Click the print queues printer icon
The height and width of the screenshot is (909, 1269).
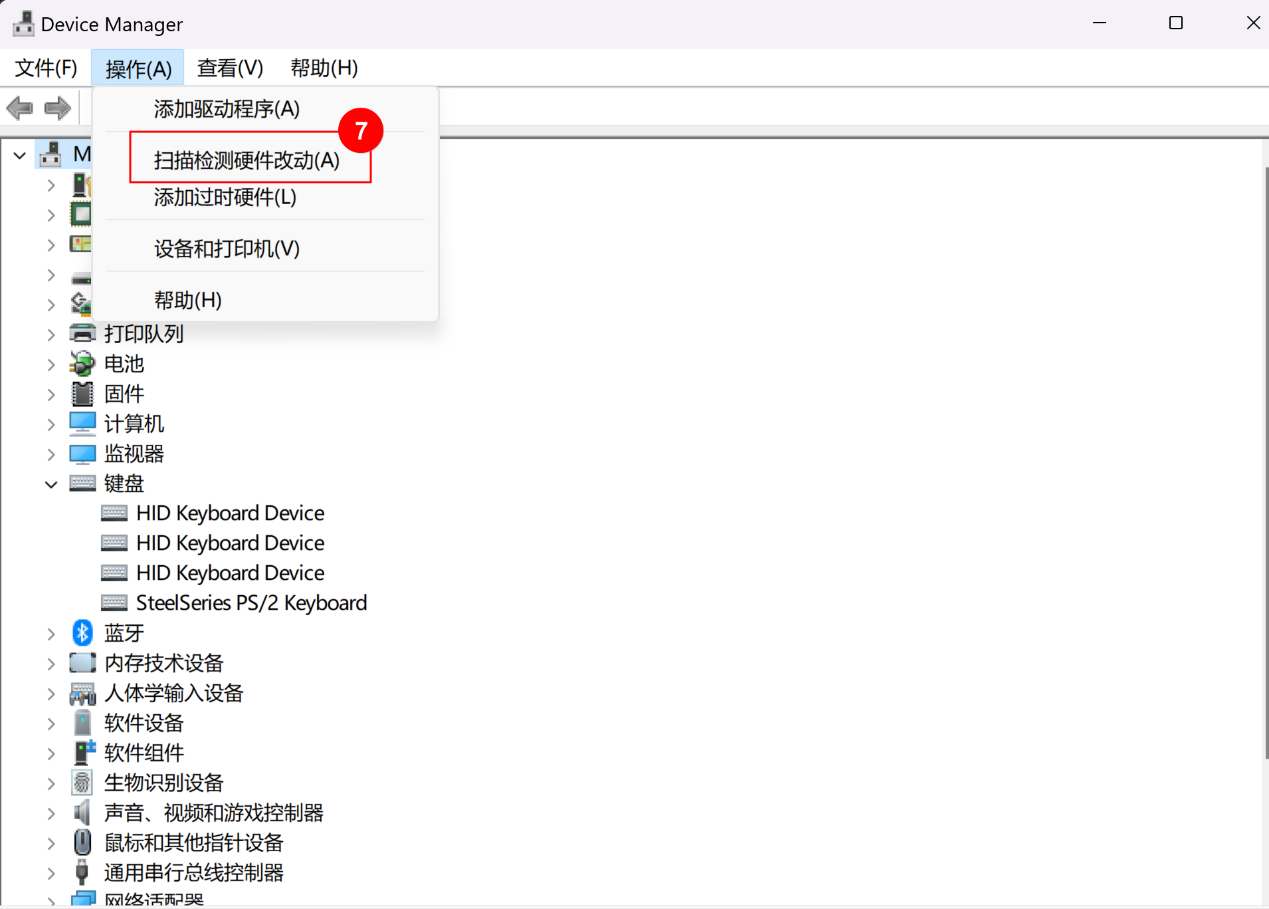pos(82,334)
